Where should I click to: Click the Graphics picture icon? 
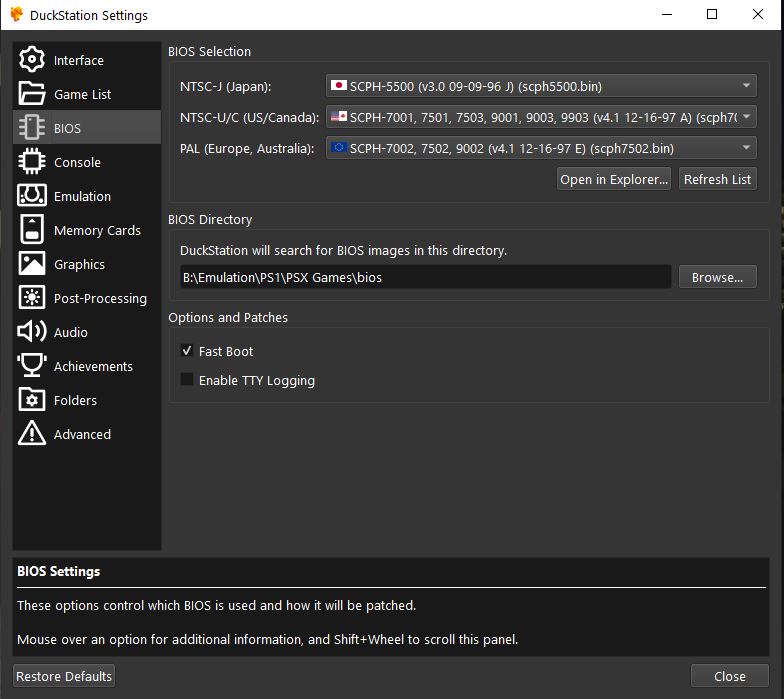pyautogui.click(x=32, y=264)
